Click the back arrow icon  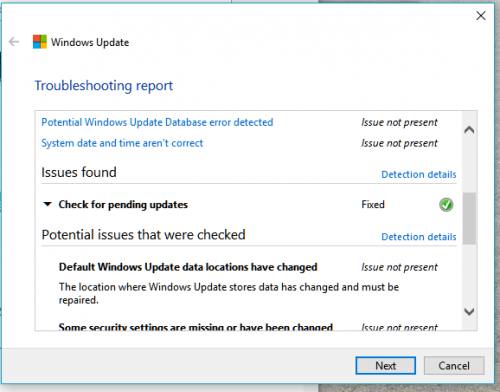[x=14, y=42]
